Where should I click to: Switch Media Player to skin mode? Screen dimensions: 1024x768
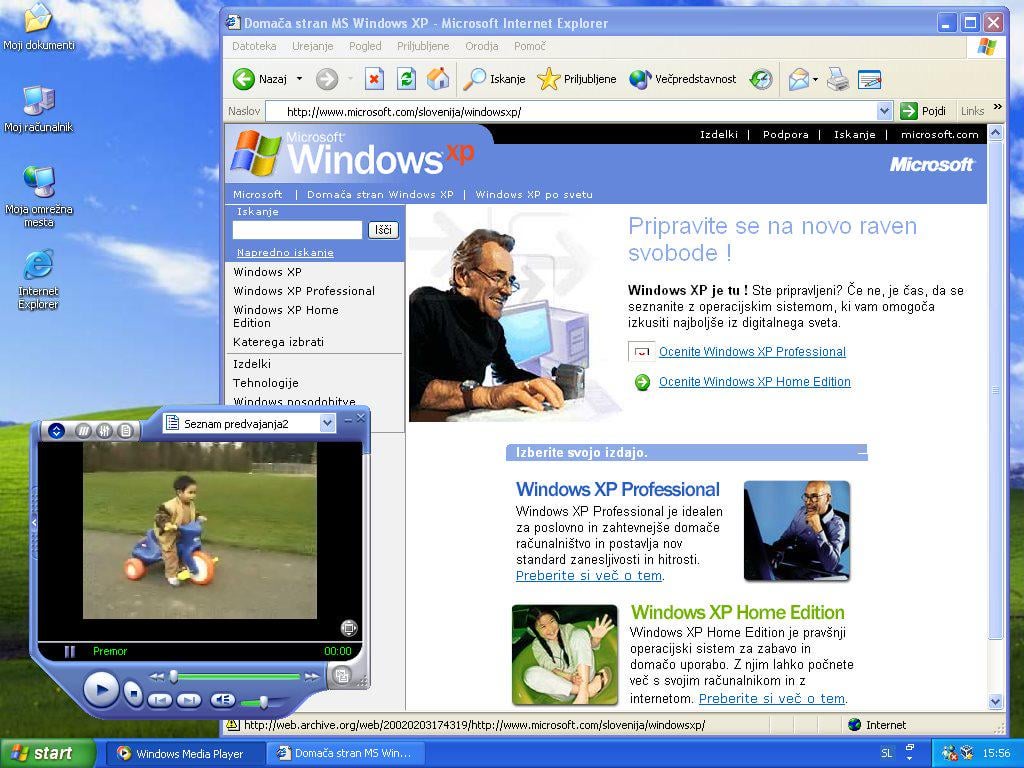[342, 675]
